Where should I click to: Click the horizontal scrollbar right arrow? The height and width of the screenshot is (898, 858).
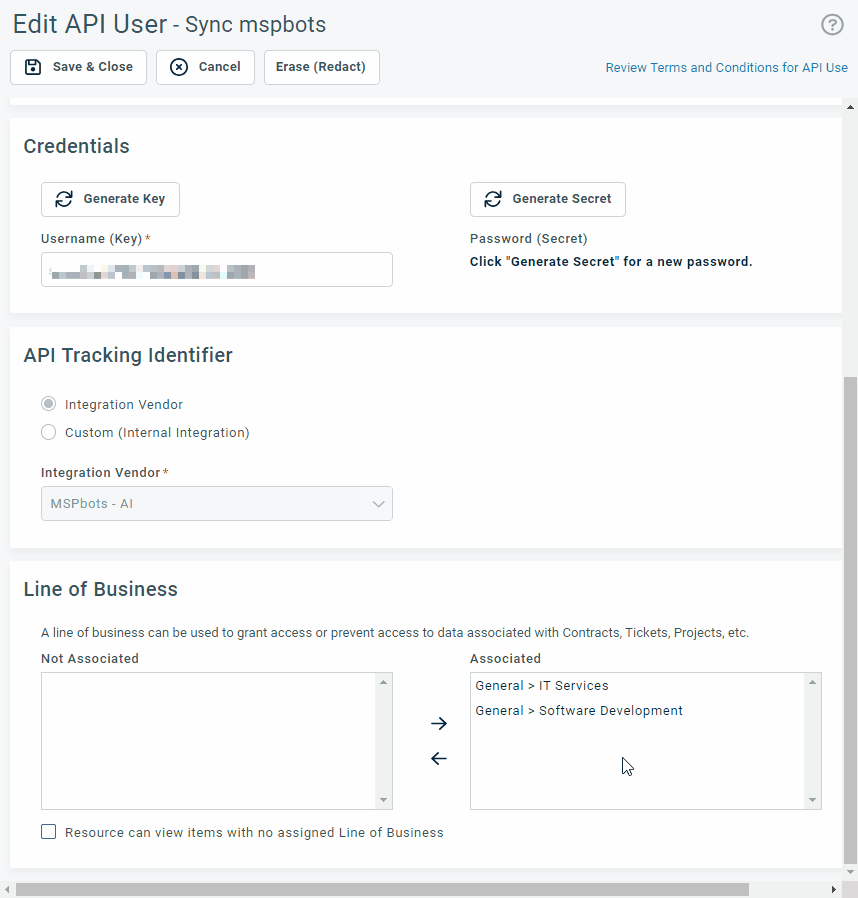tap(834, 889)
